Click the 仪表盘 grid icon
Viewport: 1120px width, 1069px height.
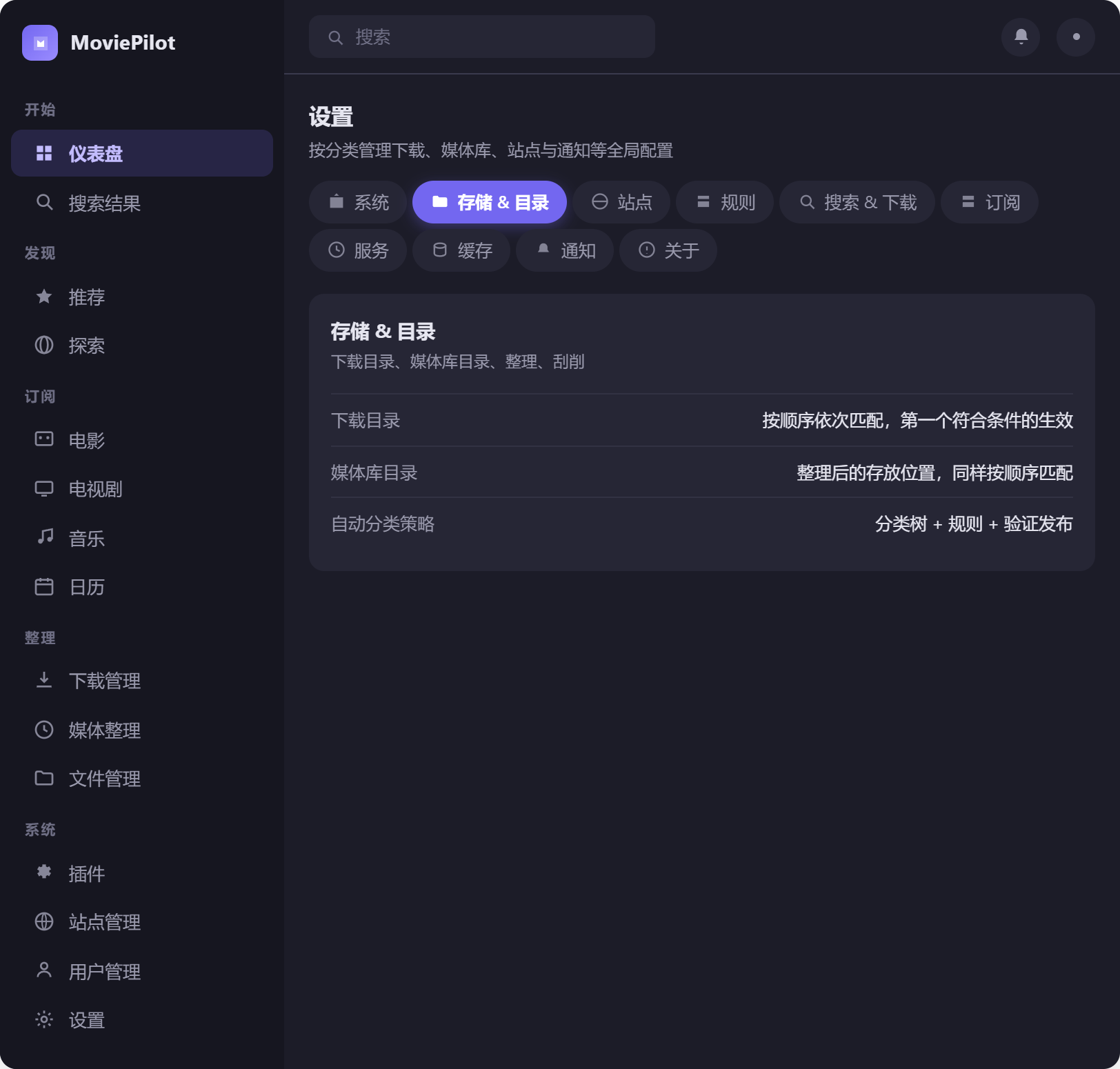44,153
